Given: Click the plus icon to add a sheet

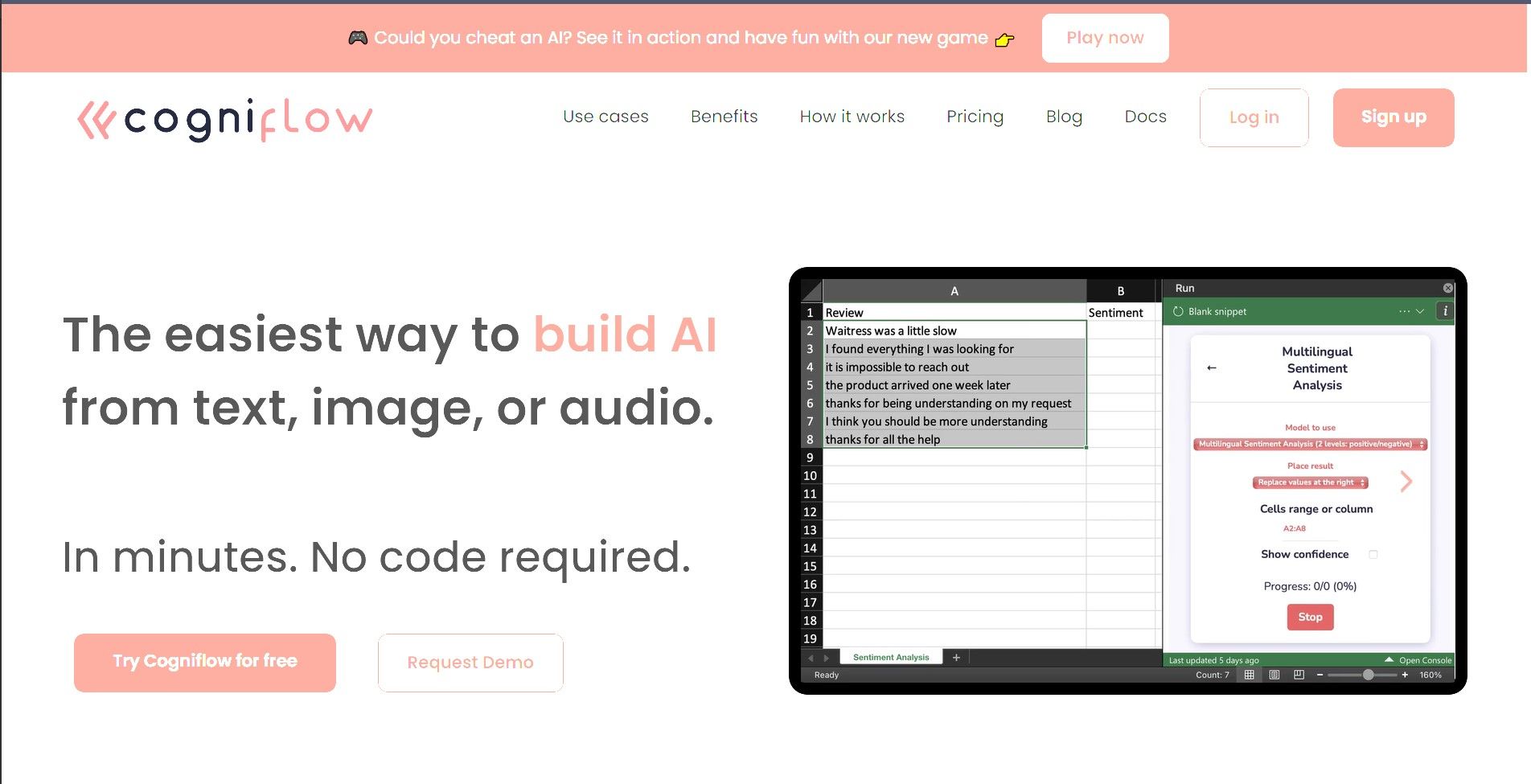Looking at the screenshot, I should click(956, 657).
